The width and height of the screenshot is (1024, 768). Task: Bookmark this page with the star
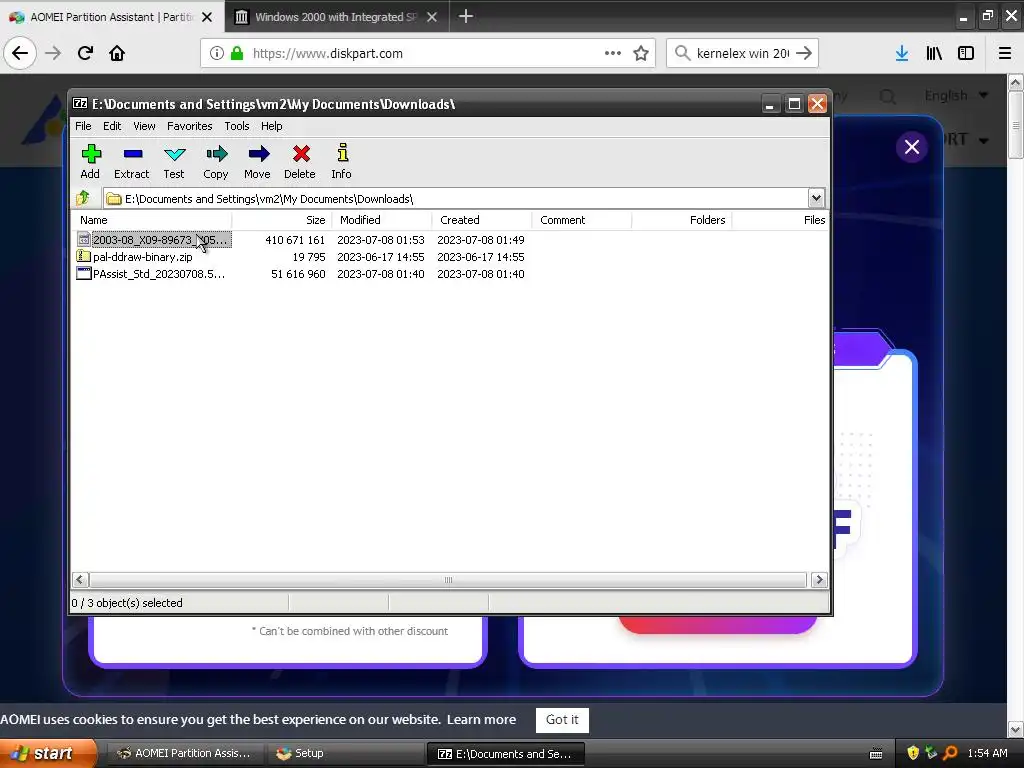click(x=641, y=53)
